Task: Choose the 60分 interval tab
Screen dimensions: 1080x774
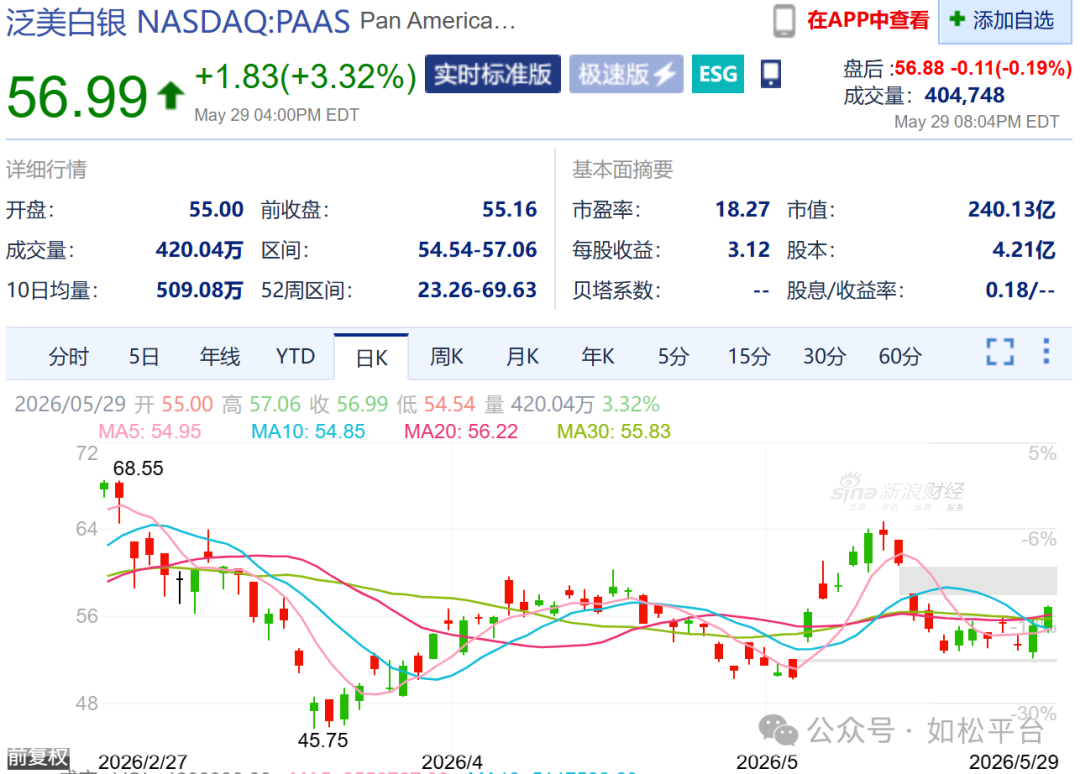Action: tap(900, 357)
